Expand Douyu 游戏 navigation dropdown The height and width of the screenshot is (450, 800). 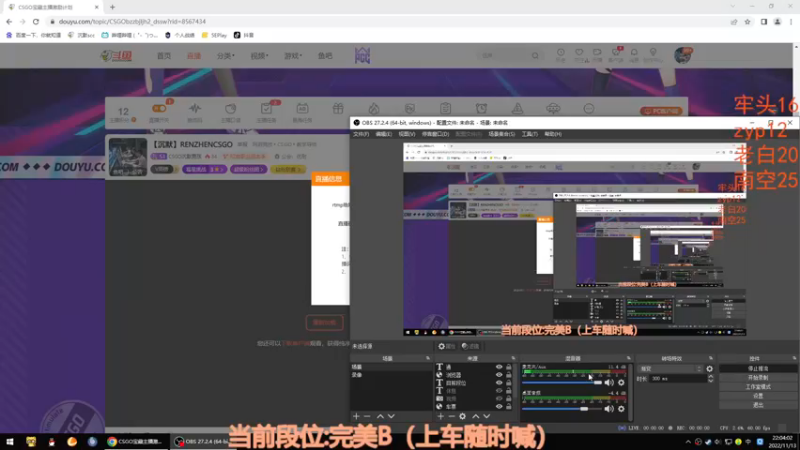click(x=293, y=56)
